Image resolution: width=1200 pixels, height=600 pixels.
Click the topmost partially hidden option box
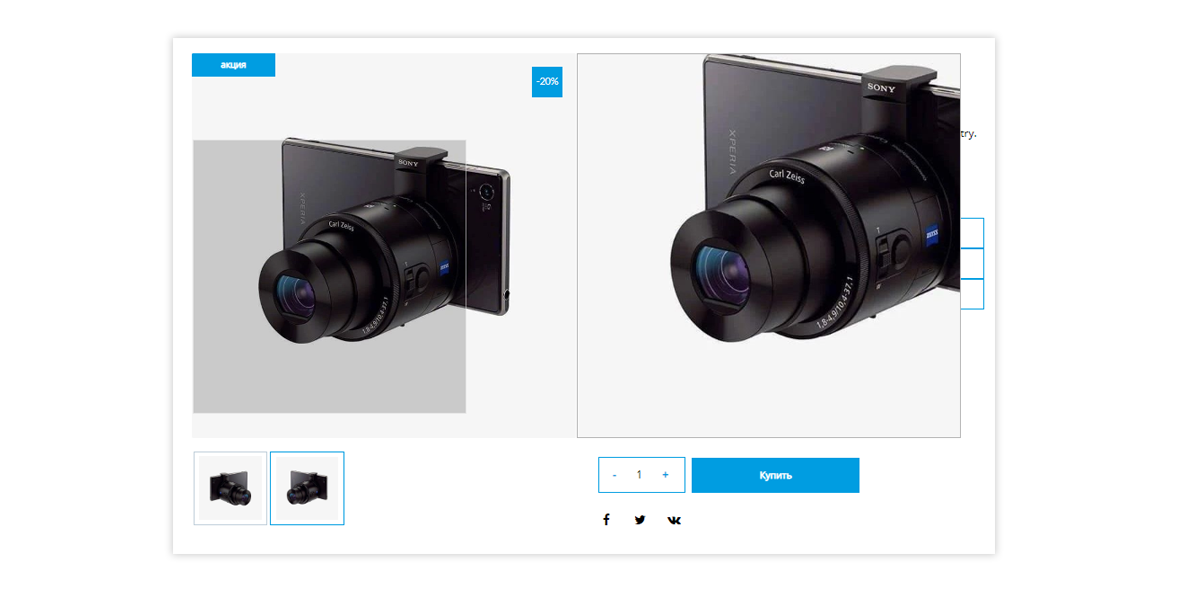(972, 233)
